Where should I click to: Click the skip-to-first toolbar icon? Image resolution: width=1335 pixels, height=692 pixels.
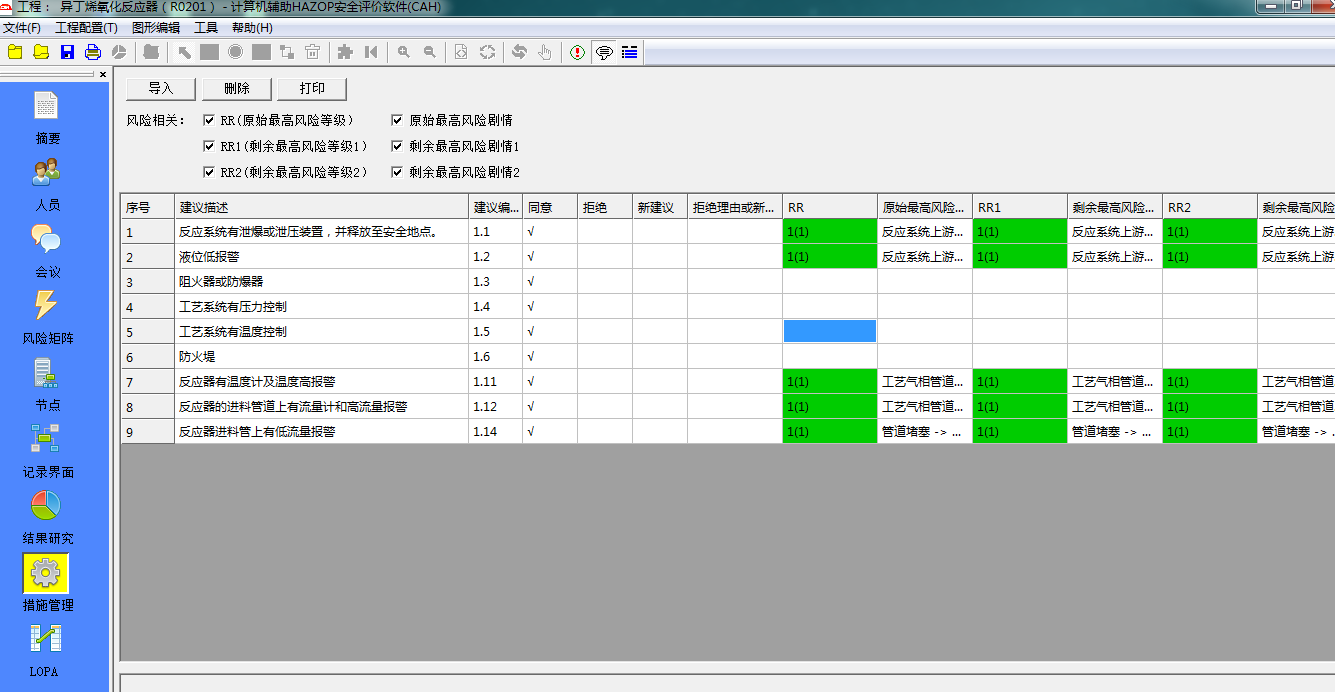coord(371,52)
